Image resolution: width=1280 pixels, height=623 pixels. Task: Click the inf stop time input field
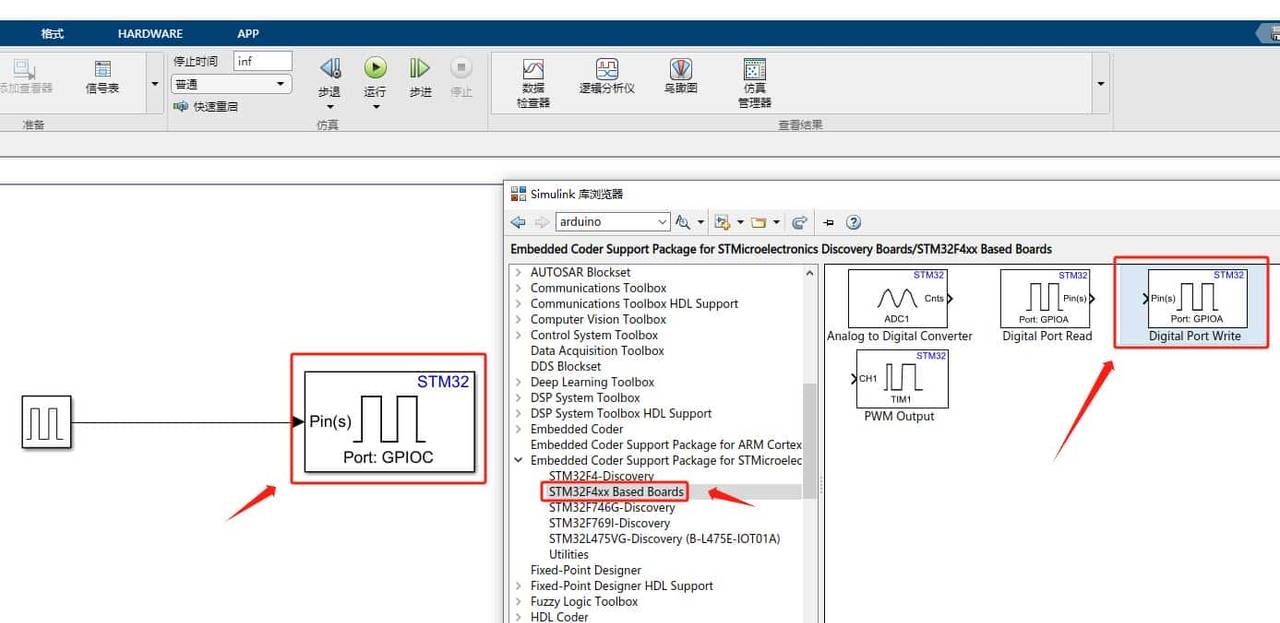coord(262,60)
